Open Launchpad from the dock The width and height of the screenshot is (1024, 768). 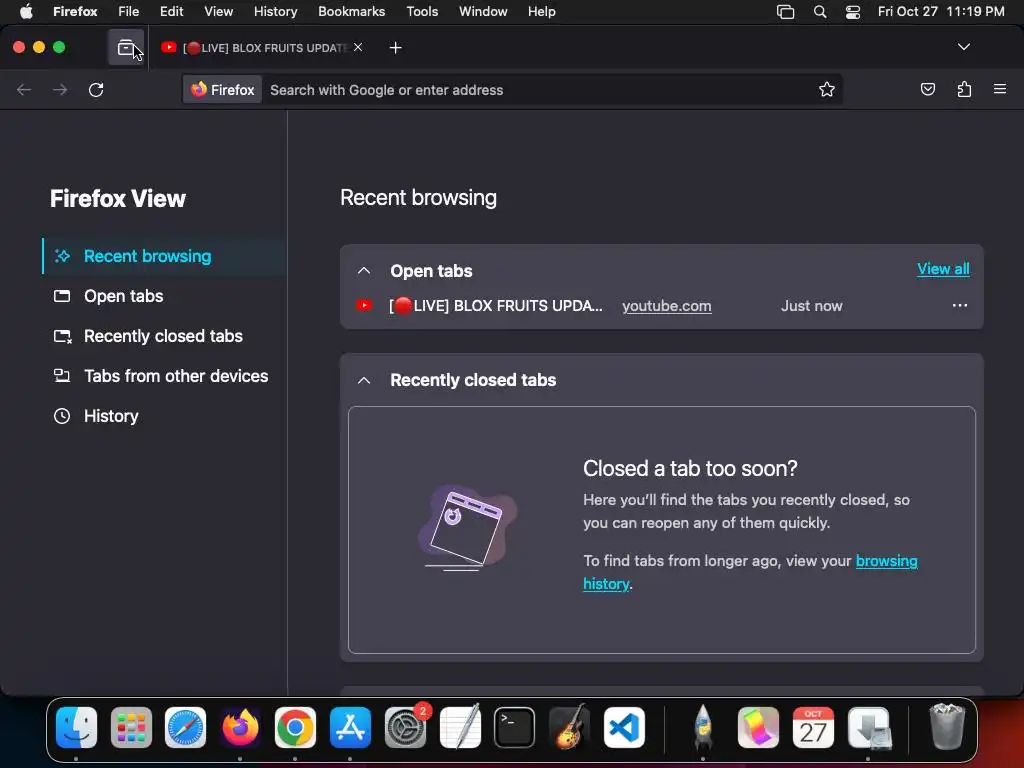pos(131,727)
